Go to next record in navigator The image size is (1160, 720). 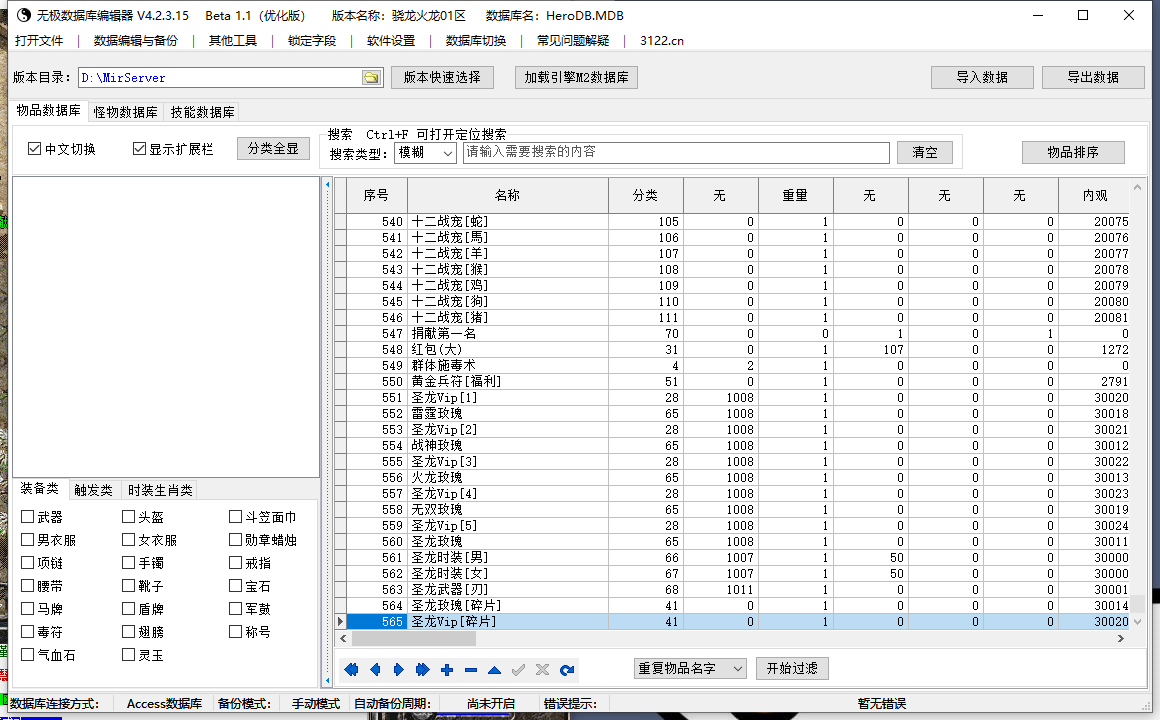coord(399,670)
